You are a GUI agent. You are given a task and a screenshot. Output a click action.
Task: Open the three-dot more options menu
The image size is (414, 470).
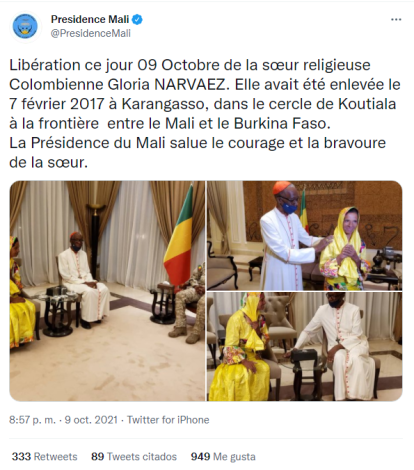pyautogui.click(x=396, y=20)
